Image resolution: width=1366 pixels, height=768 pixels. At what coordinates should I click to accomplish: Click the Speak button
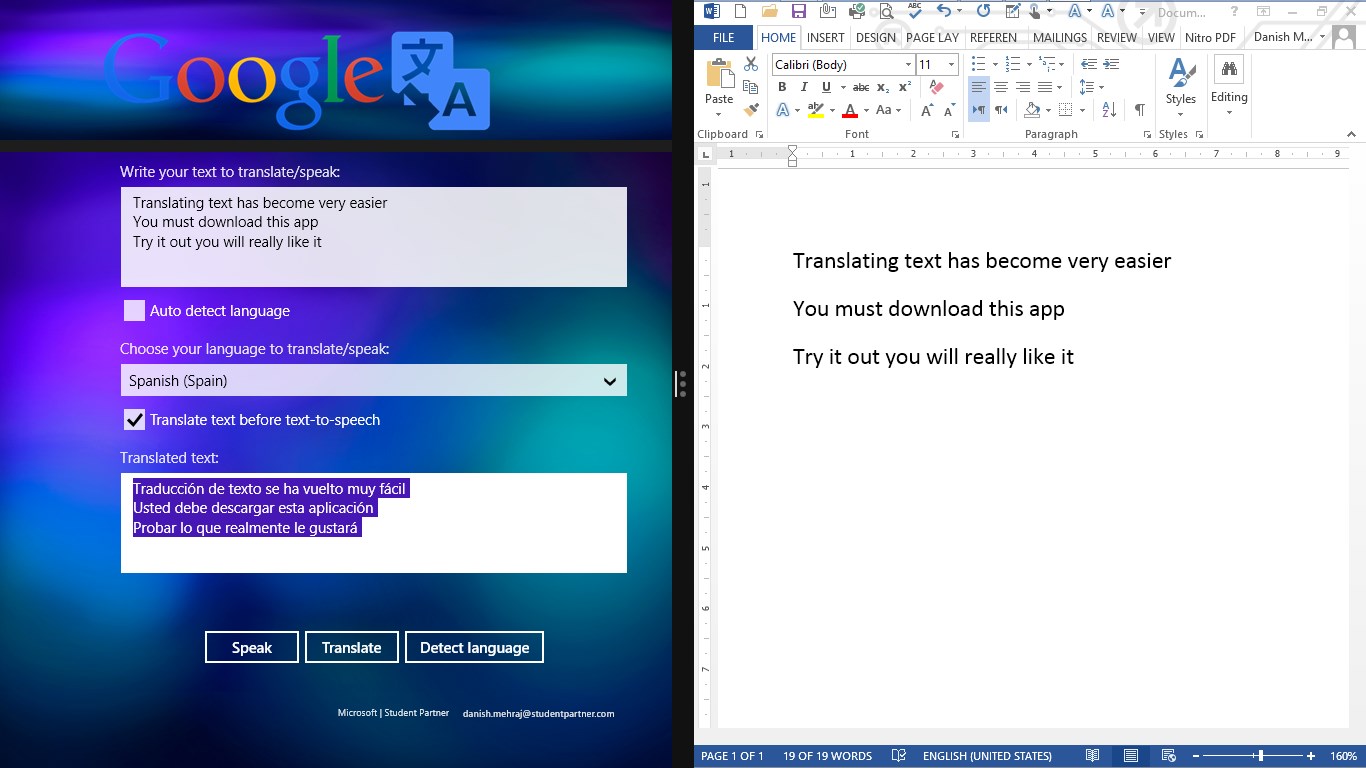click(x=252, y=647)
